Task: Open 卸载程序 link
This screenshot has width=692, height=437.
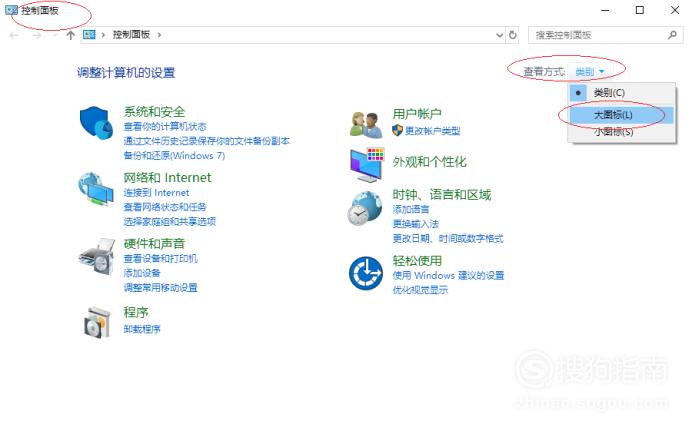Action: (x=142, y=329)
